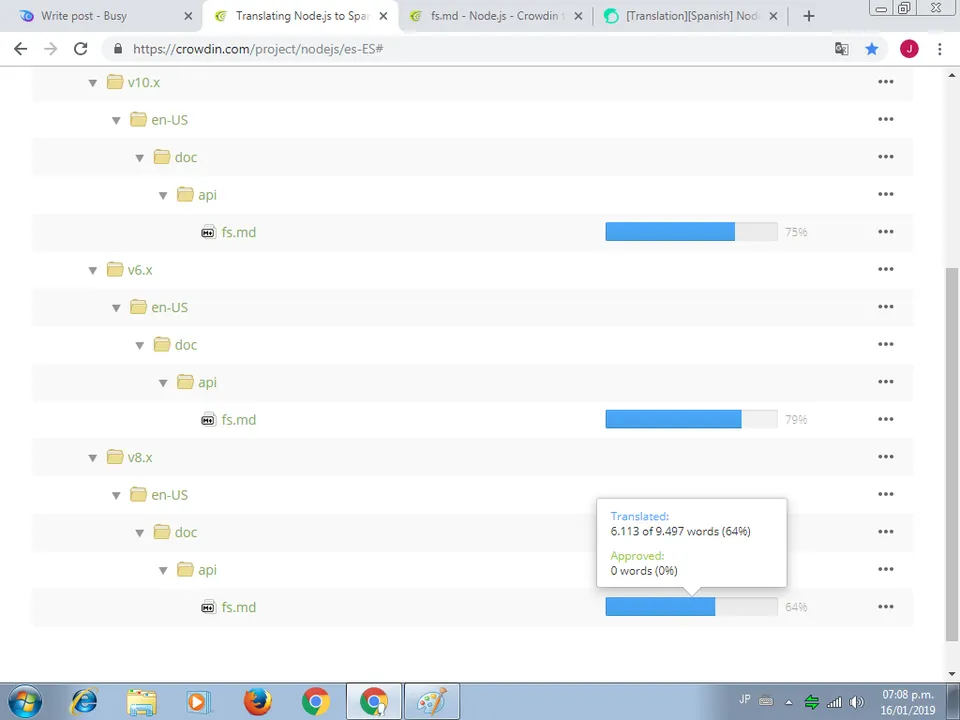Click markdown file icon of v6.x fs.md
Image resolution: width=960 pixels, height=720 pixels.
(209, 419)
